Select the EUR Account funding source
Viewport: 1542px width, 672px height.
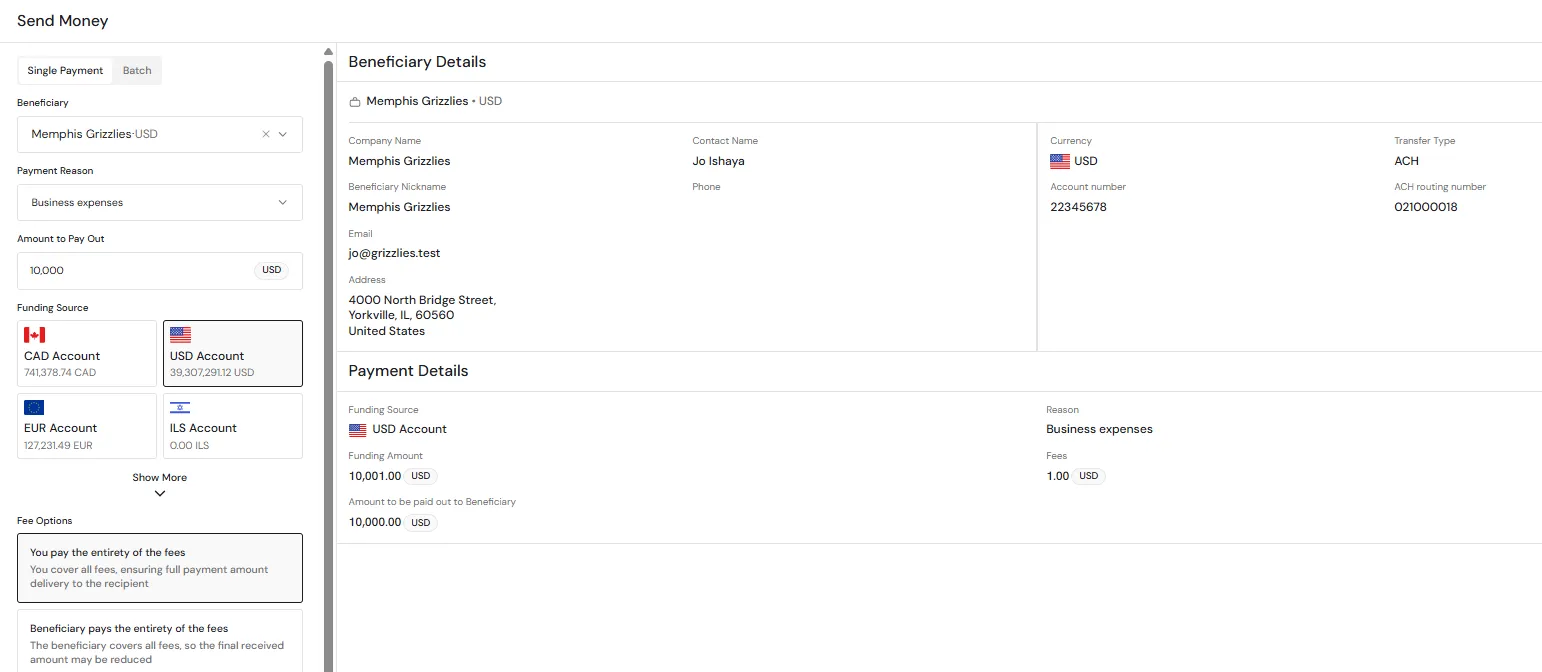tap(87, 426)
